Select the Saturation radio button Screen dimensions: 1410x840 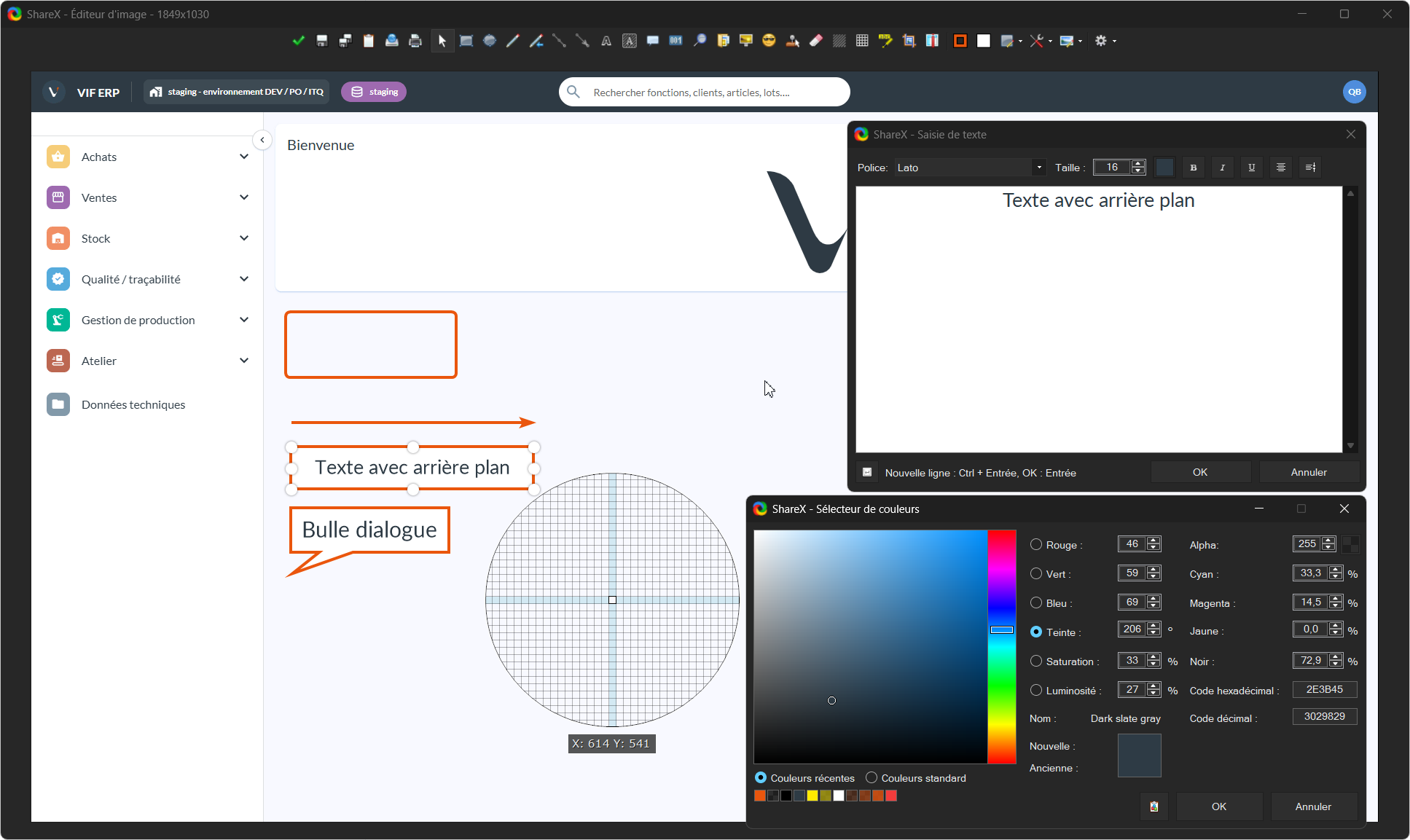(1036, 662)
